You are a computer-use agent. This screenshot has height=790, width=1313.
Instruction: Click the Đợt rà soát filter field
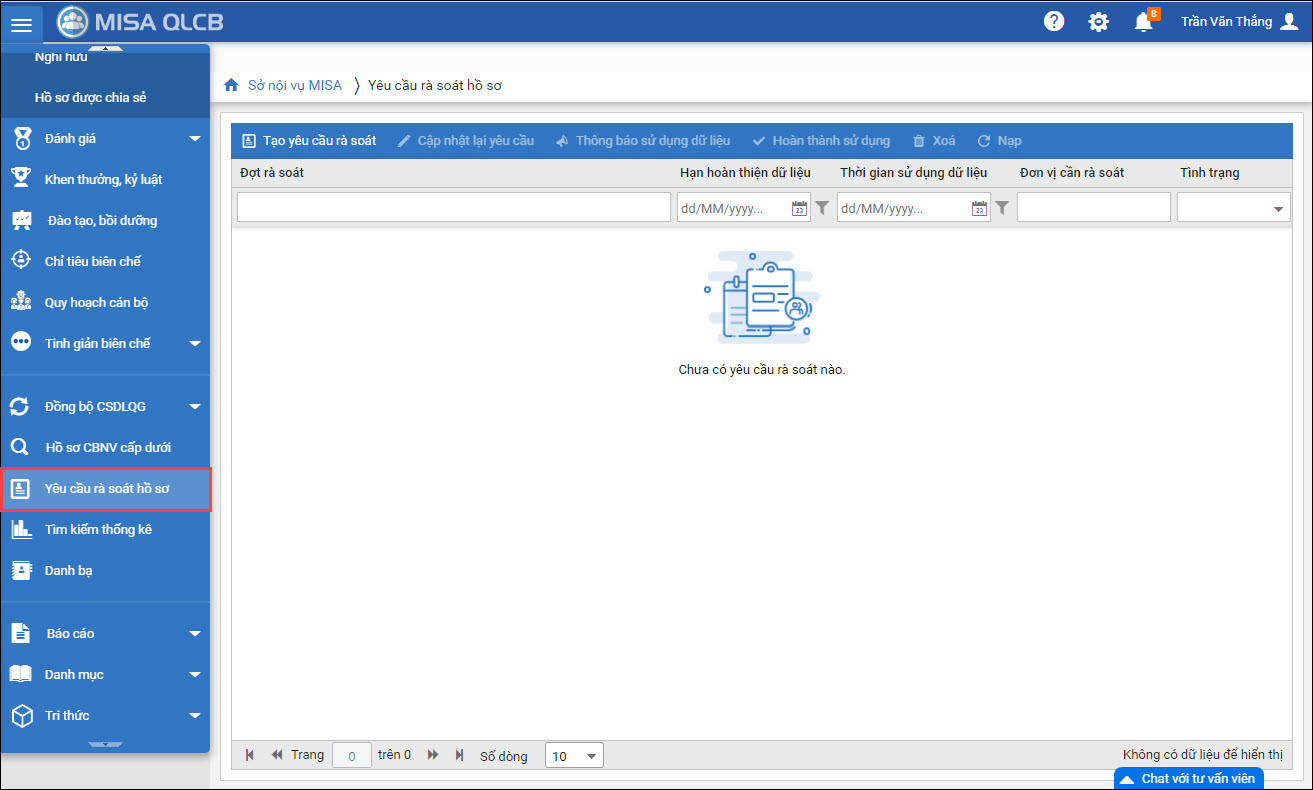point(453,208)
